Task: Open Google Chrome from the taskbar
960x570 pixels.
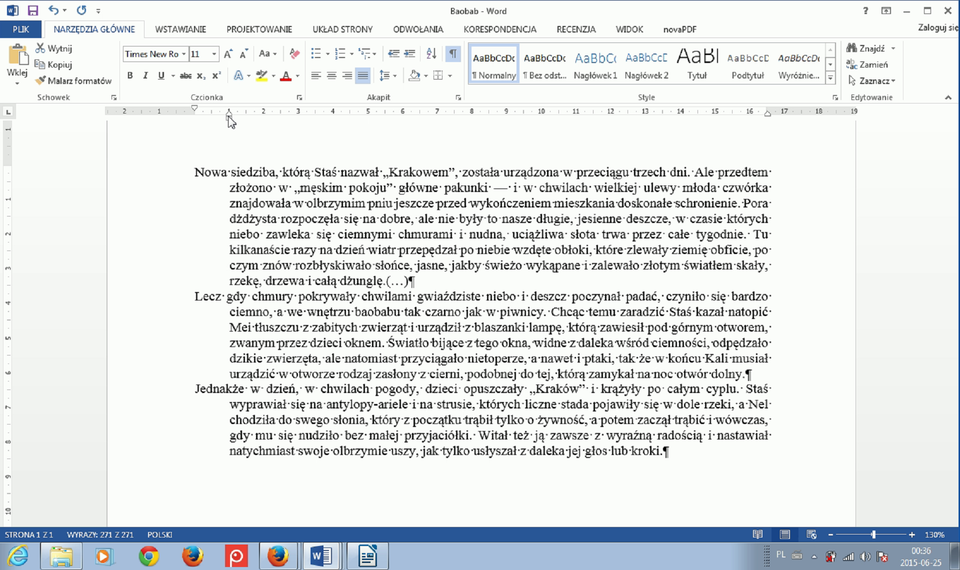Action: [149, 556]
